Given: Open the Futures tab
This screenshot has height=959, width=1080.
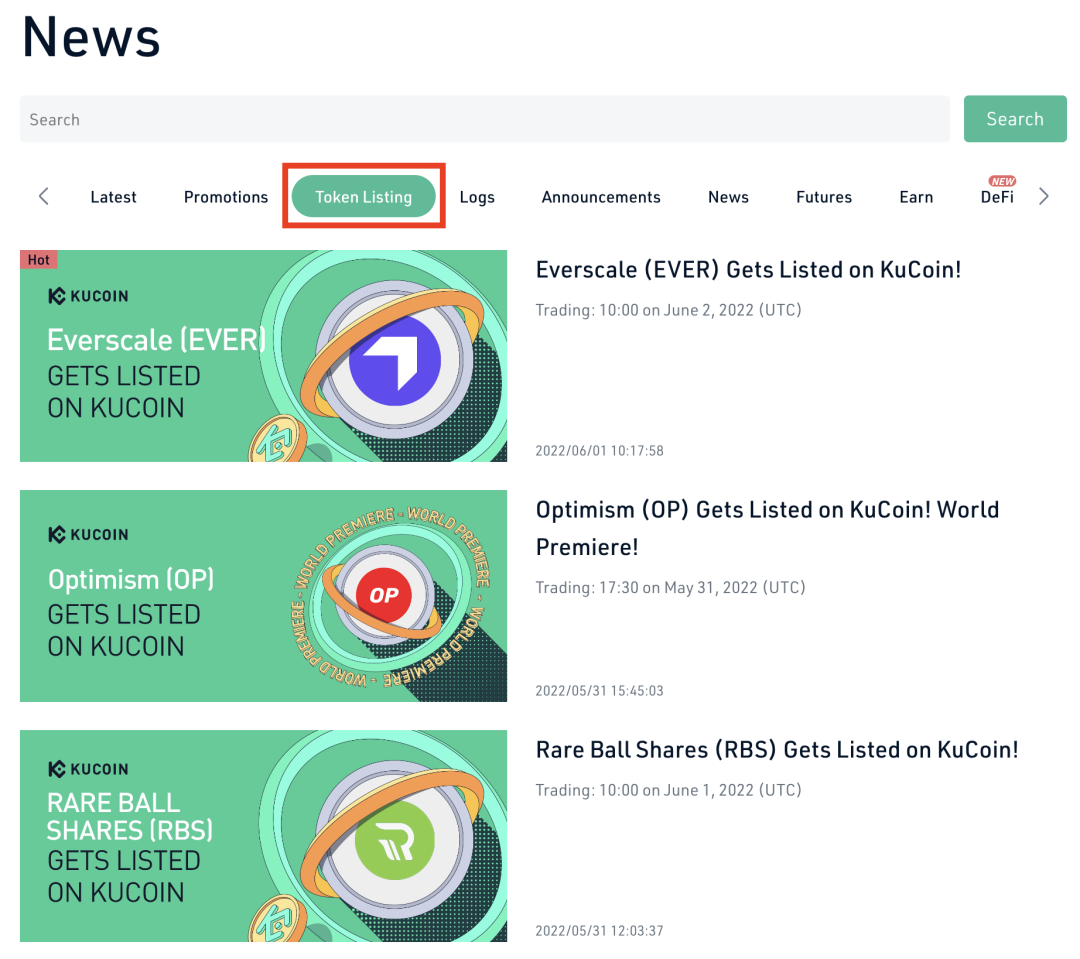Looking at the screenshot, I should pyautogui.click(x=824, y=197).
